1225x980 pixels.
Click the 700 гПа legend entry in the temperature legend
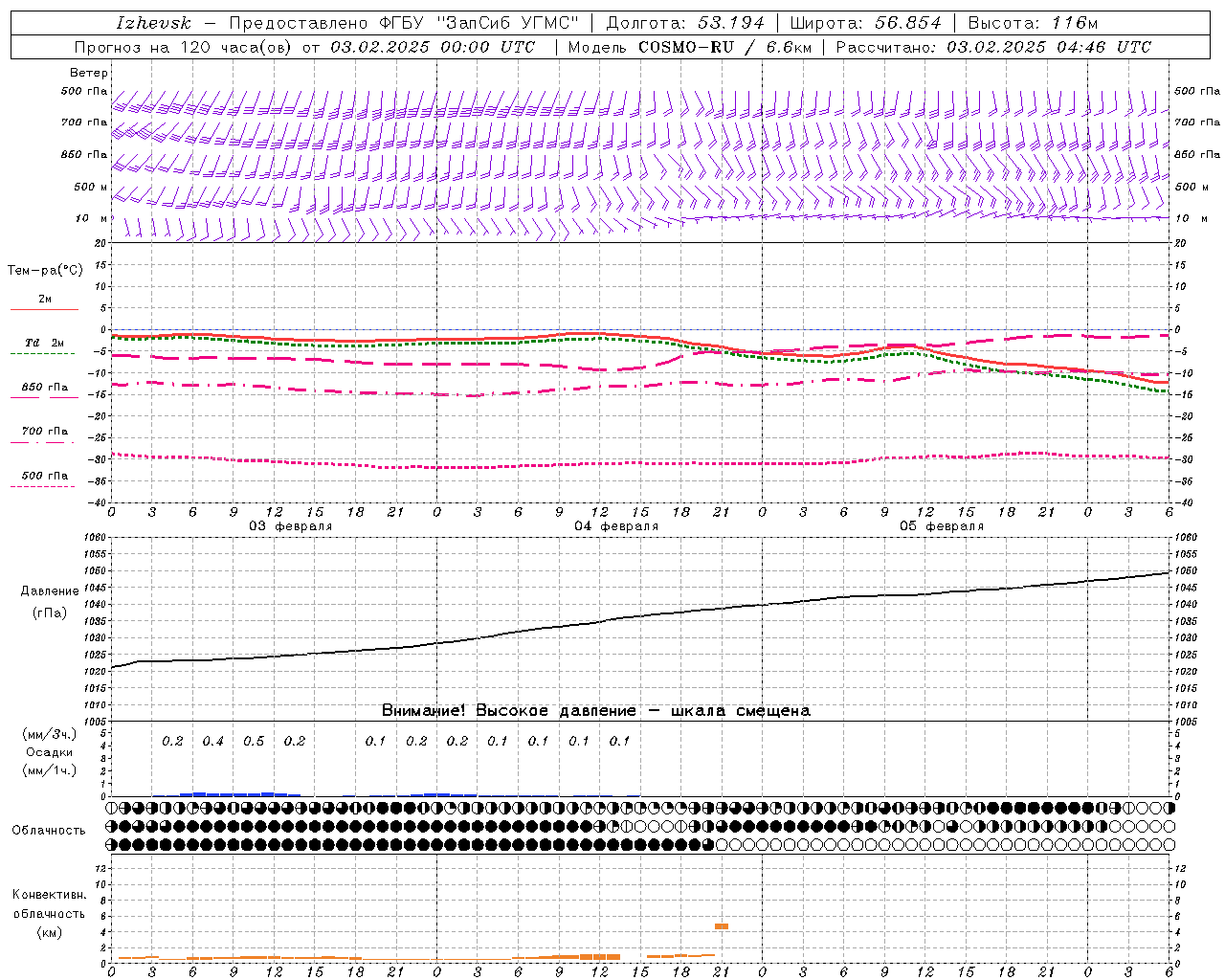45,432
